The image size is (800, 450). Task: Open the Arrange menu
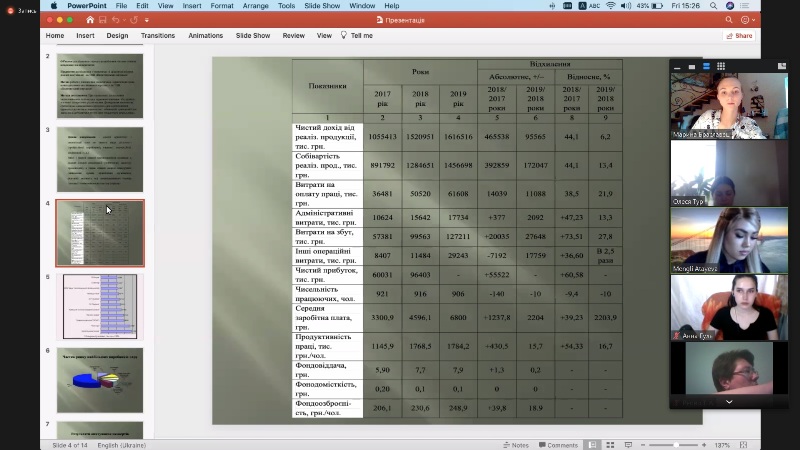(x=256, y=6)
